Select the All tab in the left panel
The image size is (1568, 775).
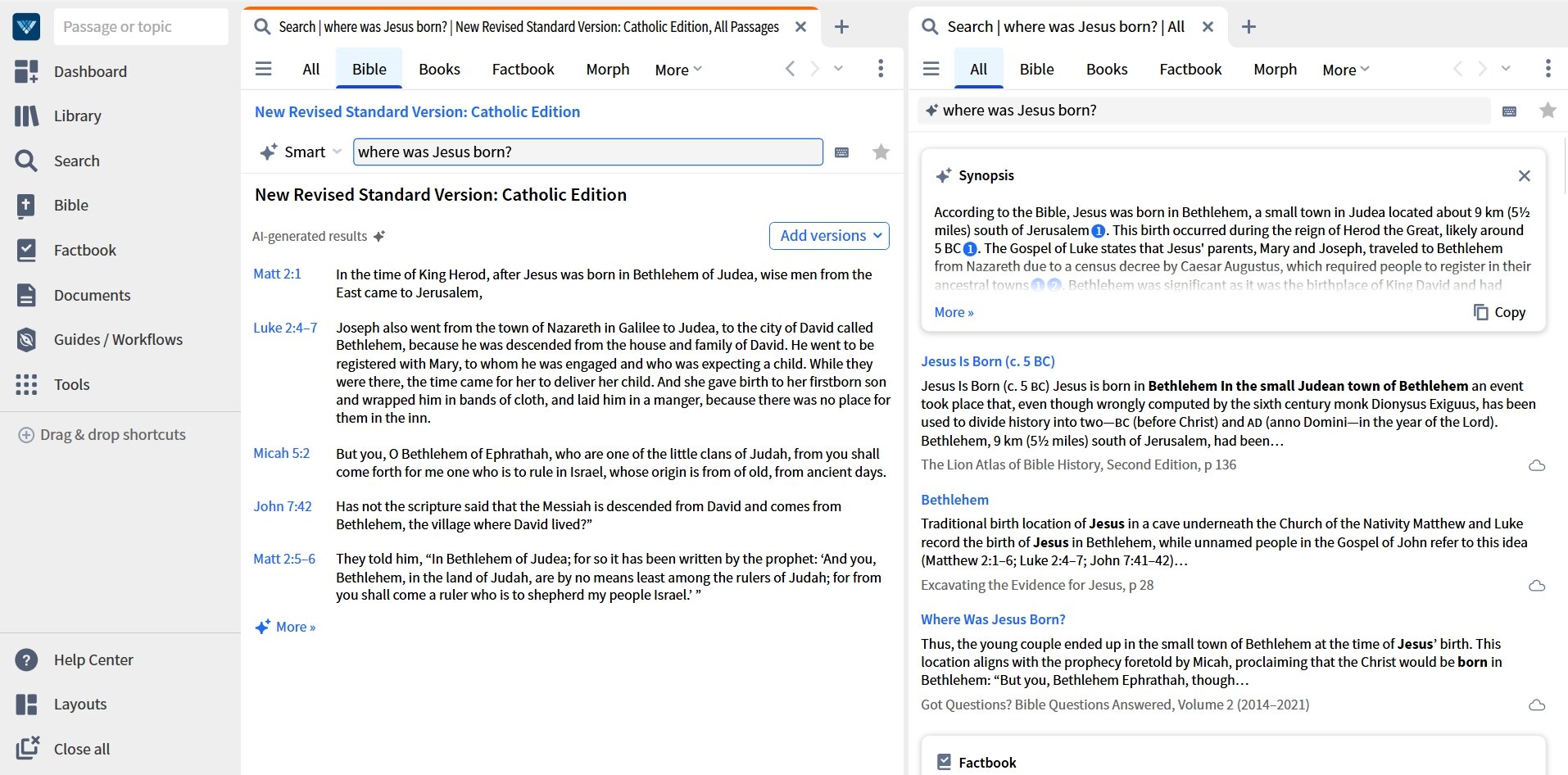click(x=311, y=69)
